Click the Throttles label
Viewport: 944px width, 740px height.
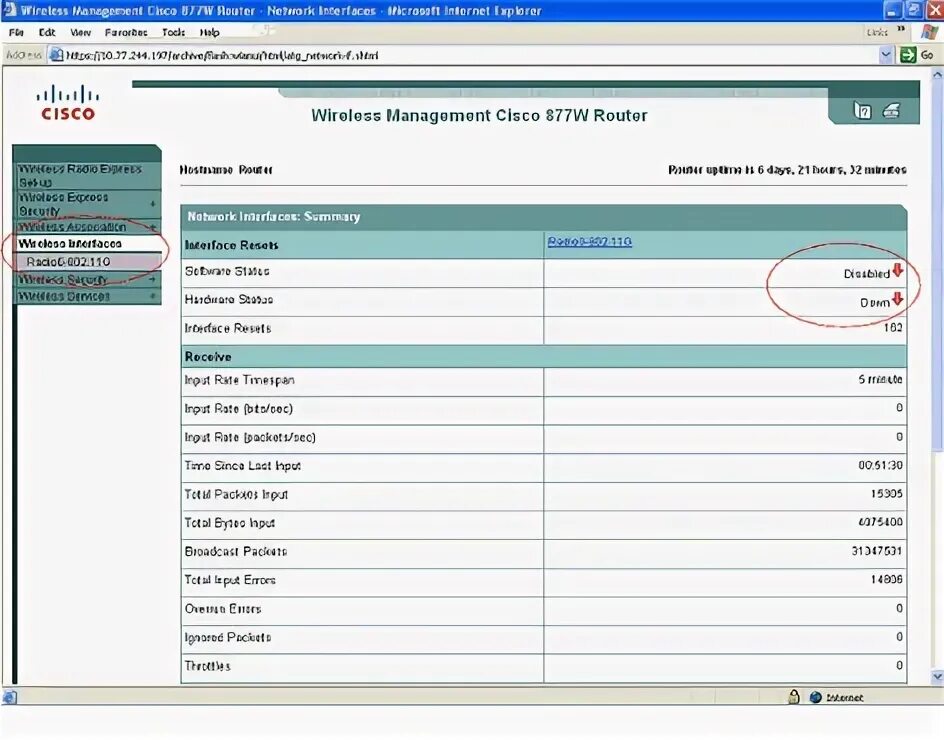[207, 666]
